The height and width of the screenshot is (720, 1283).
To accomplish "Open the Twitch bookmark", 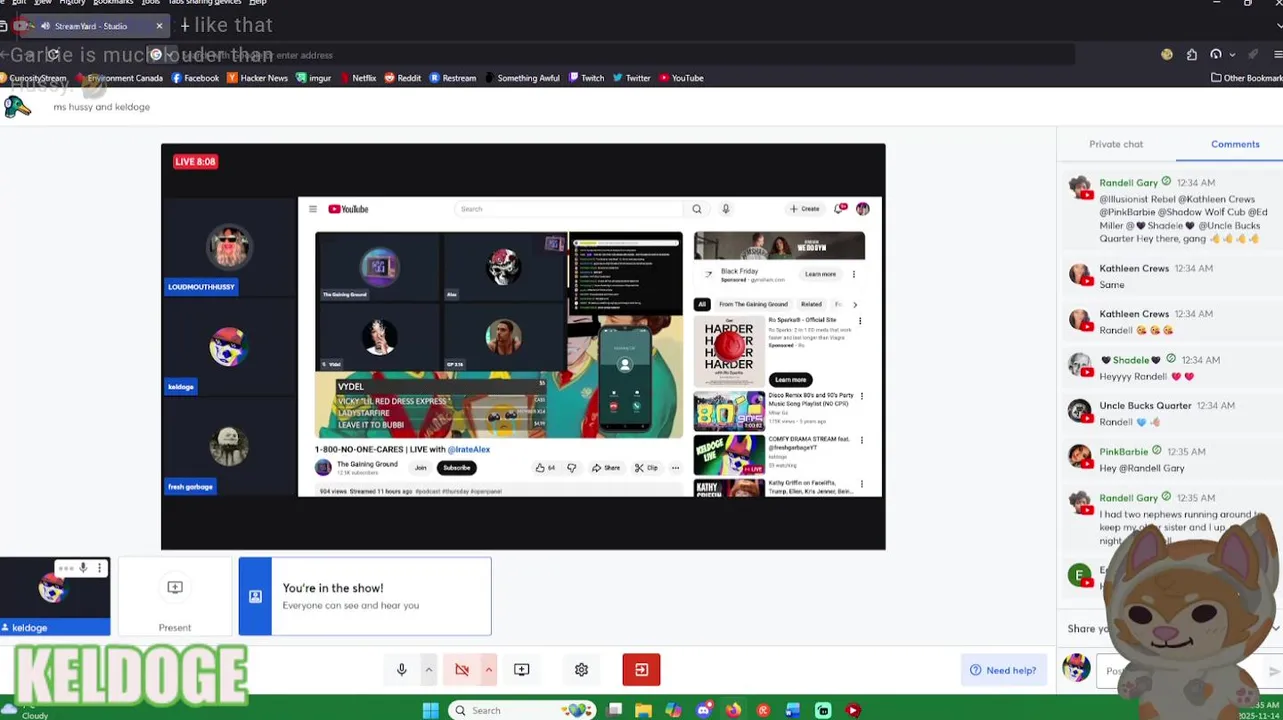I will [587, 78].
